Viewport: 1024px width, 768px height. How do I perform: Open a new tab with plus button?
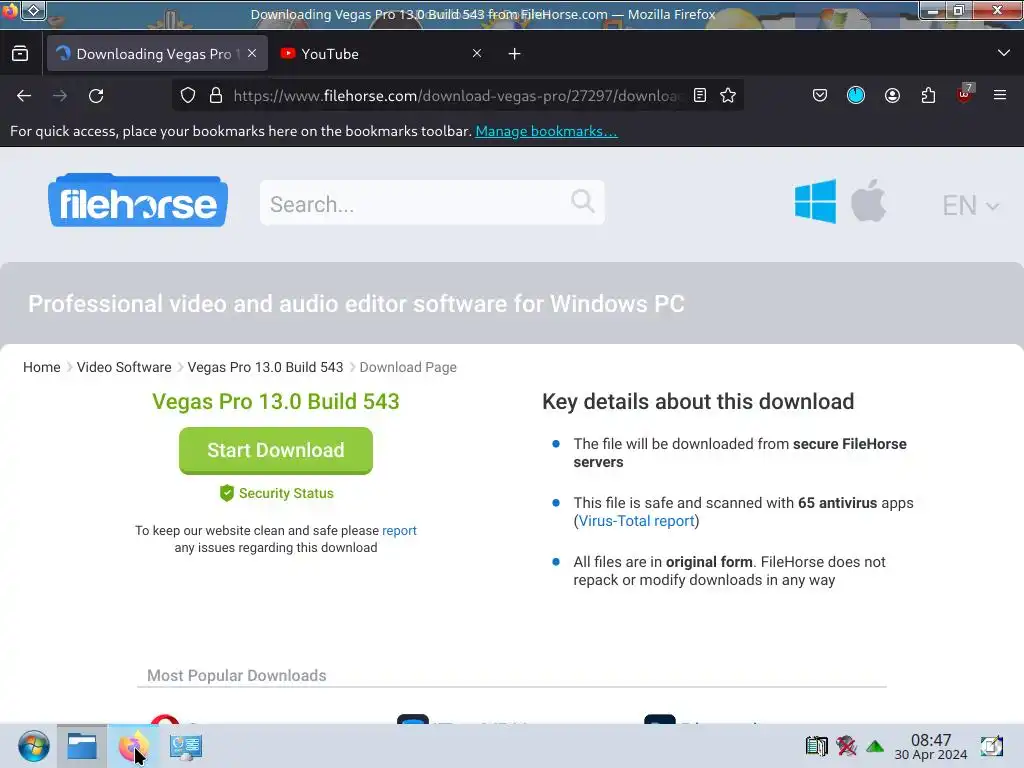(515, 54)
